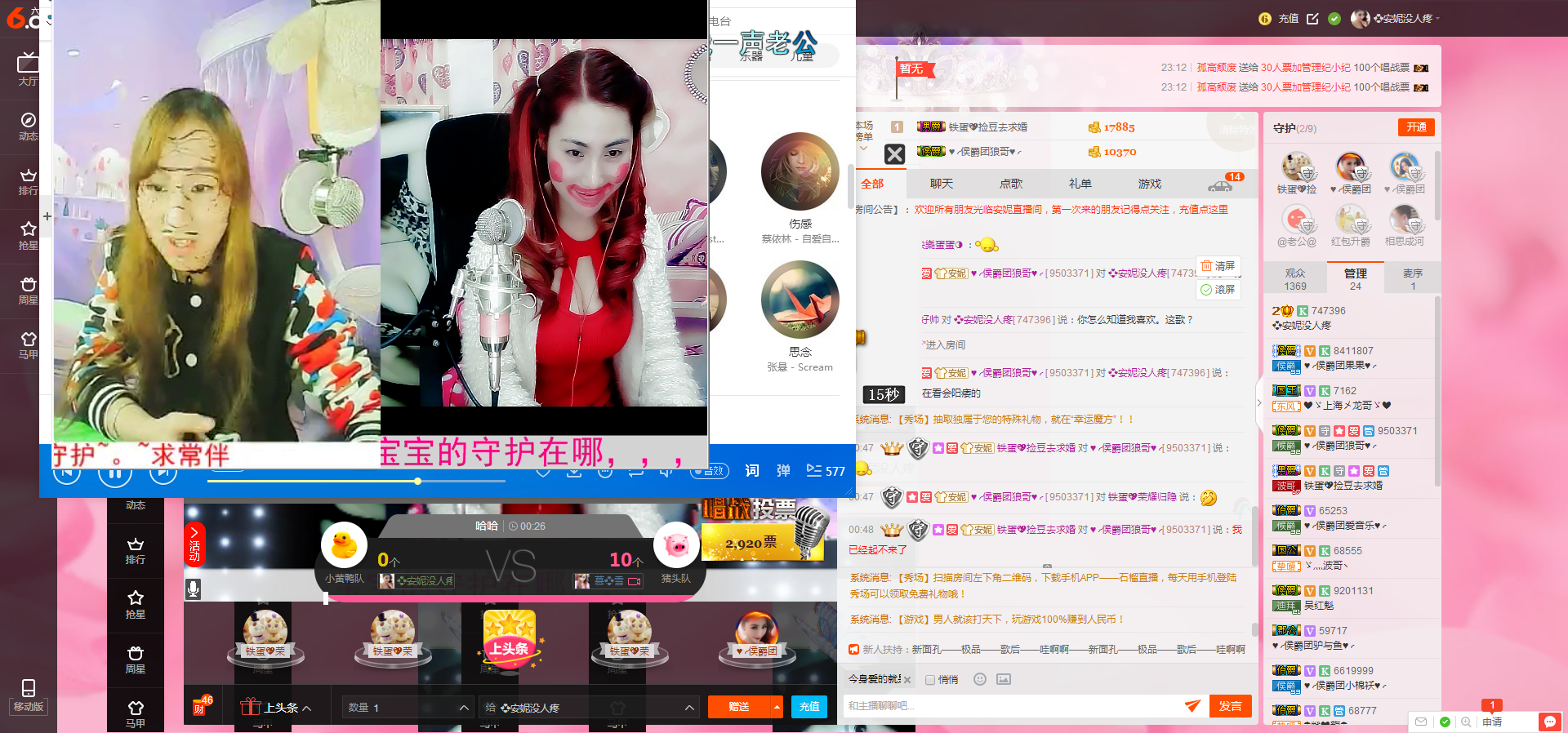Click the blue 充值 button beside 赠送
The image size is (1568, 733).
[x=809, y=707]
